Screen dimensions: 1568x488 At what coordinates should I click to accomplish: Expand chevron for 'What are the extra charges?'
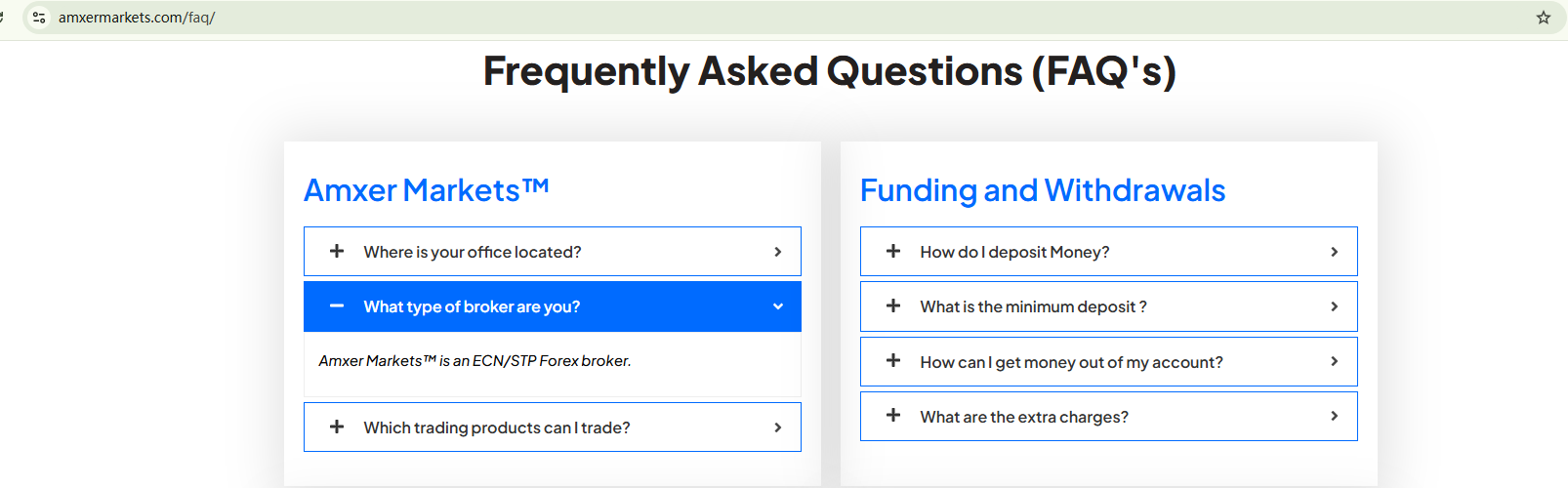click(x=1335, y=416)
